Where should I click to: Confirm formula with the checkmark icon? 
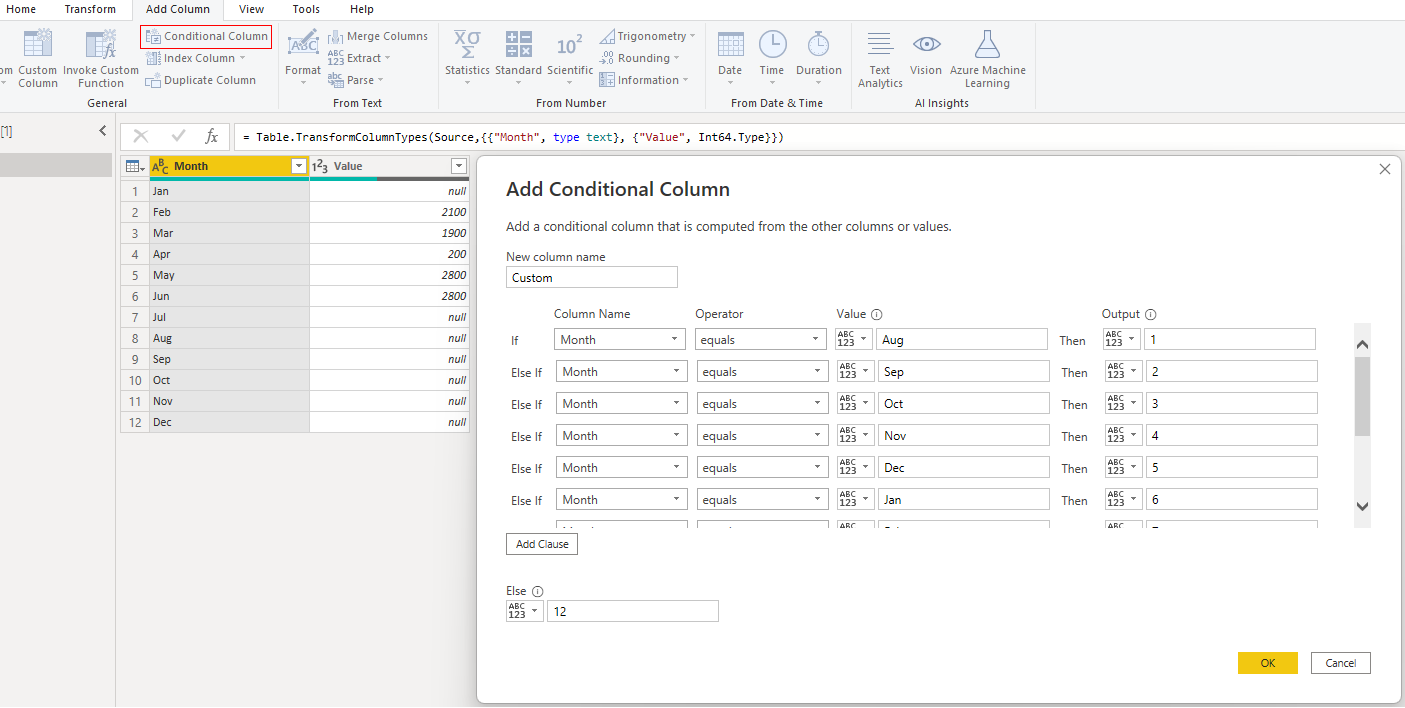point(178,137)
